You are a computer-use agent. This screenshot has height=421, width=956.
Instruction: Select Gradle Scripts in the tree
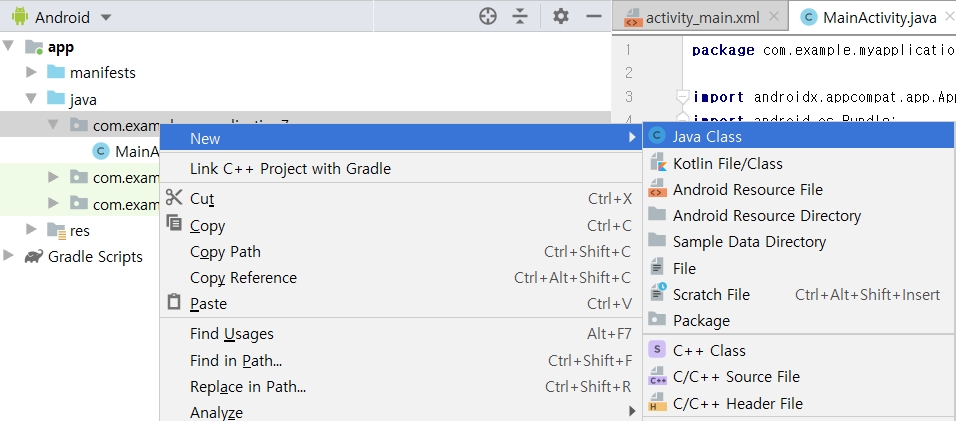[95, 256]
